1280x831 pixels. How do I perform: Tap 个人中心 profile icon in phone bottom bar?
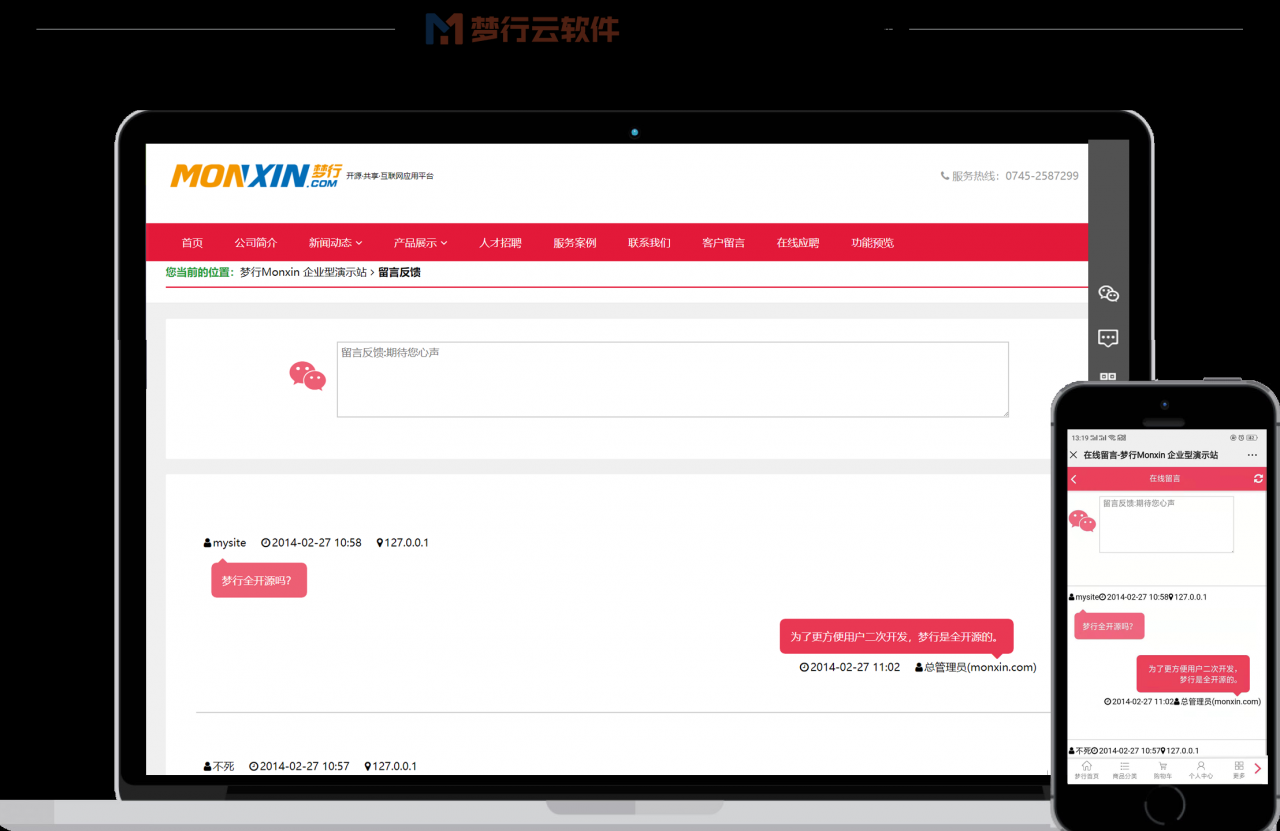pyautogui.click(x=1201, y=766)
